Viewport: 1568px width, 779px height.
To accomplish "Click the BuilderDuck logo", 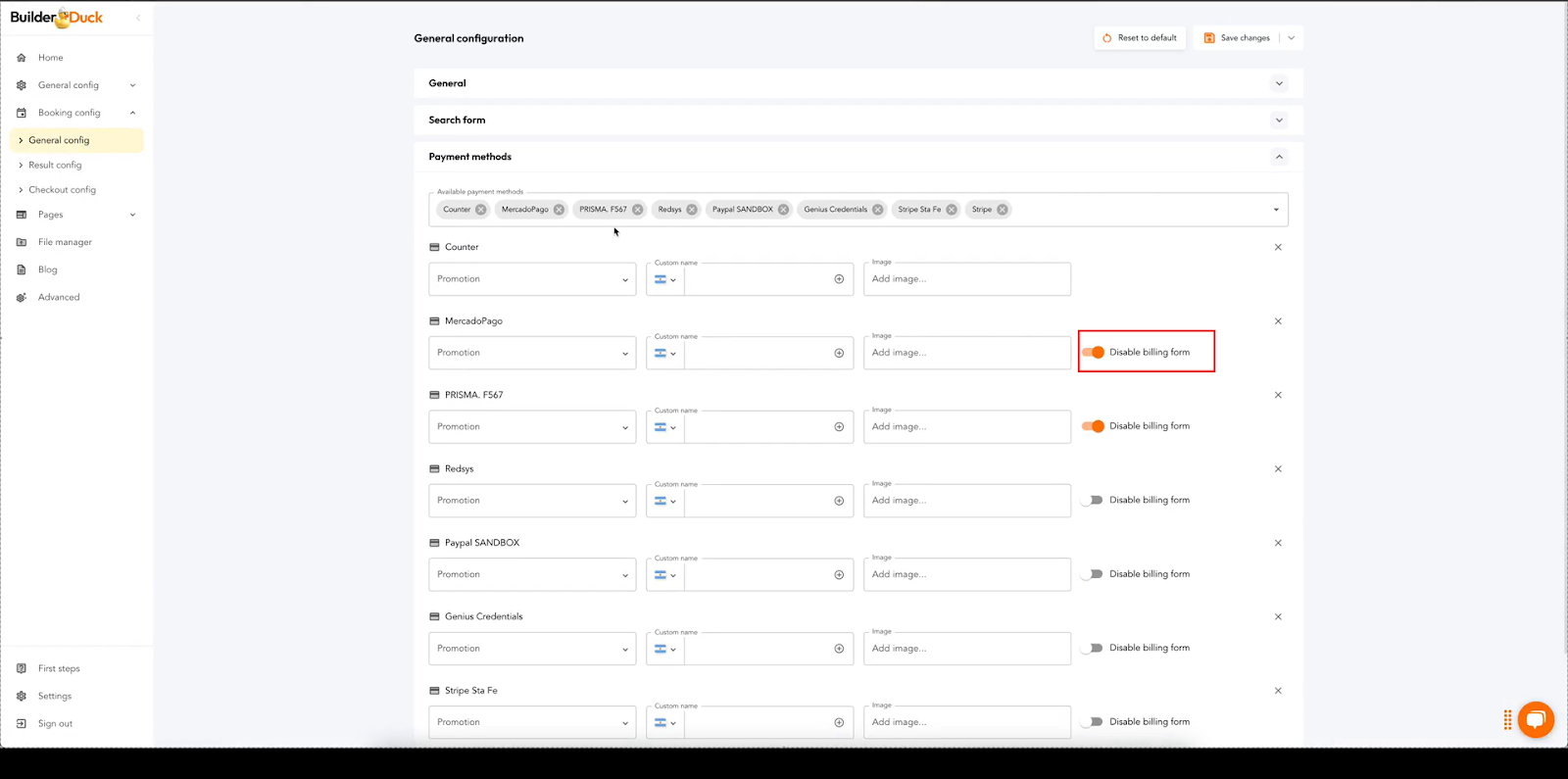I will pos(57,18).
